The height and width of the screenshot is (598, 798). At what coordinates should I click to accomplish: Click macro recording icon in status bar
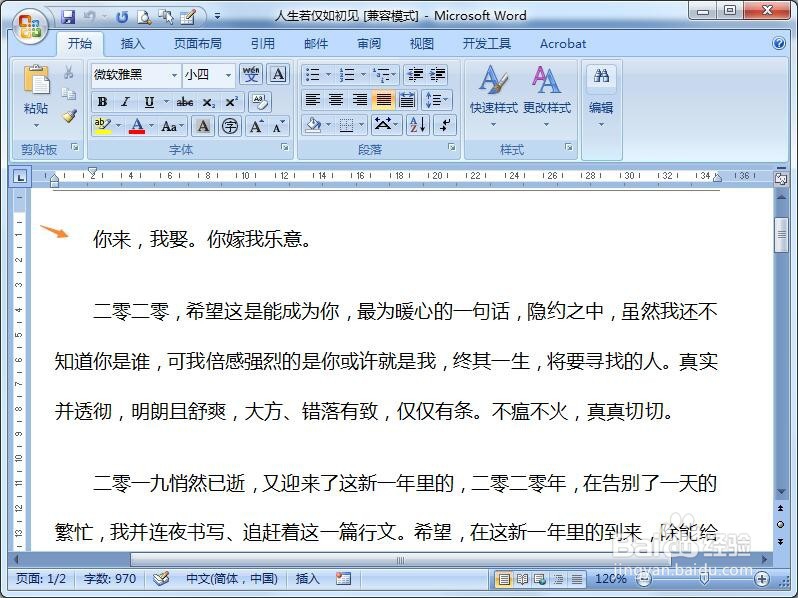coord(344,579)
